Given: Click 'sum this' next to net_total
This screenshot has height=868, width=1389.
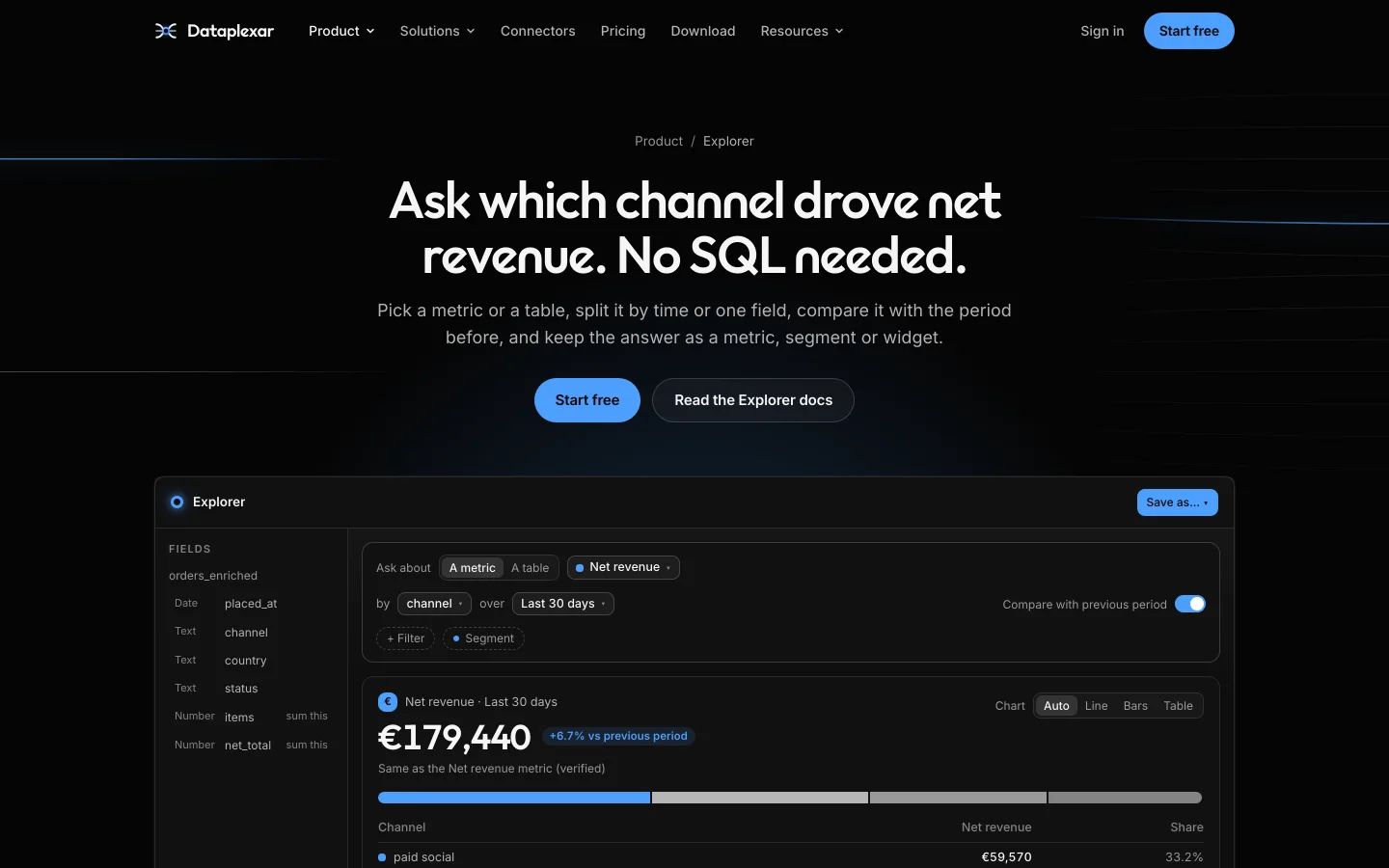Looking at the screenshot, I should tap(307, 746).
